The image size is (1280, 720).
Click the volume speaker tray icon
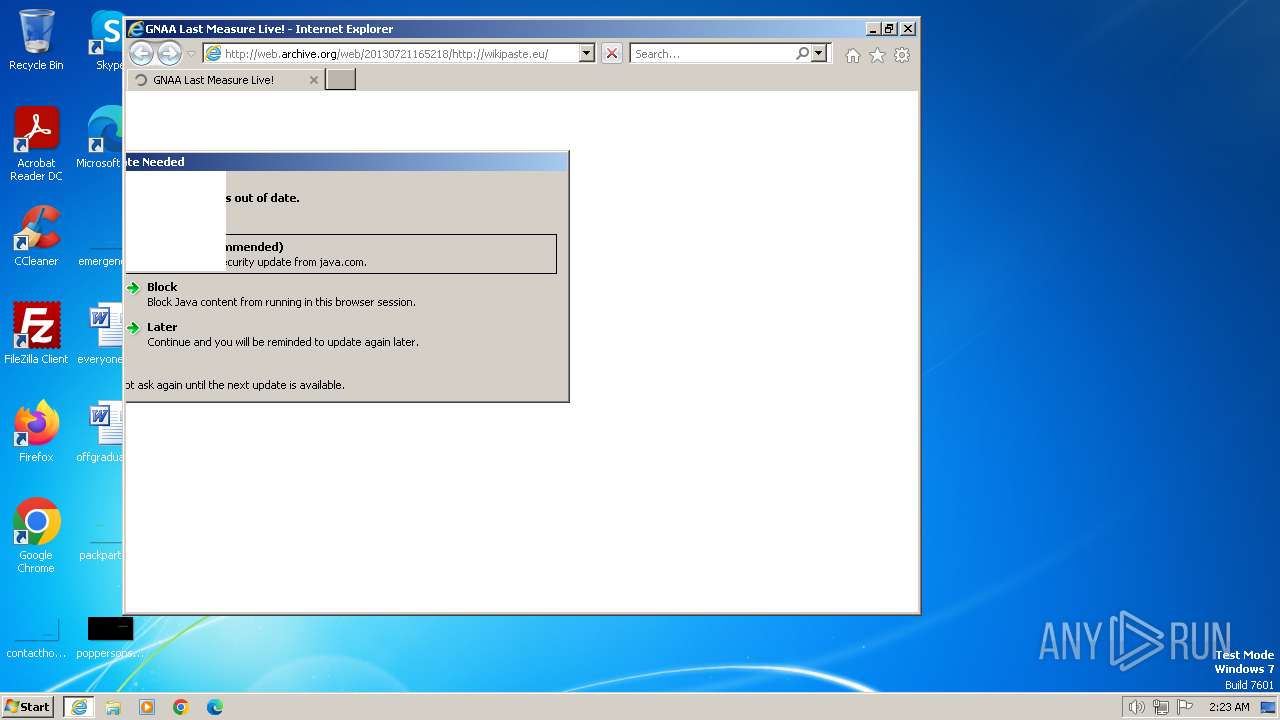[x=1136, y=707]
